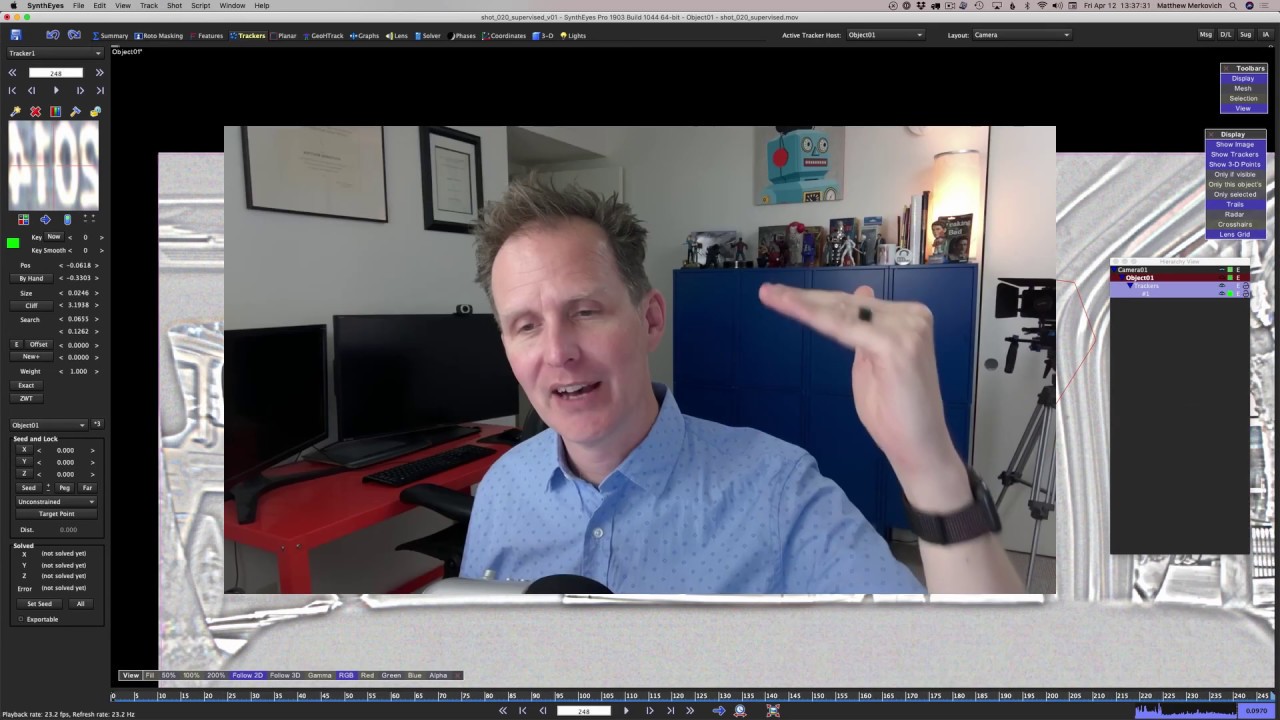Click the Follow 2D view button
This screenshot has height=720, width=1280.
coord(247,675)
